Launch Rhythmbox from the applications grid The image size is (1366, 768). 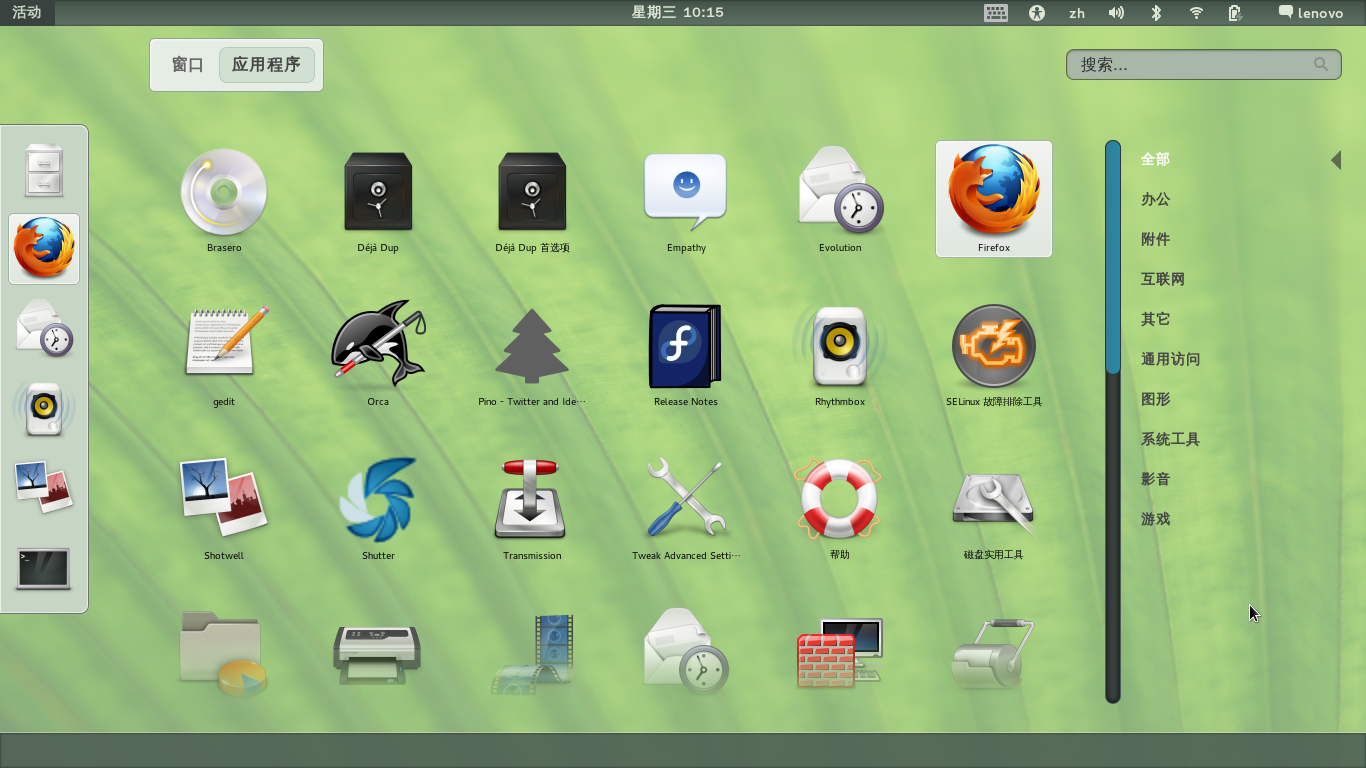(840, 353)
